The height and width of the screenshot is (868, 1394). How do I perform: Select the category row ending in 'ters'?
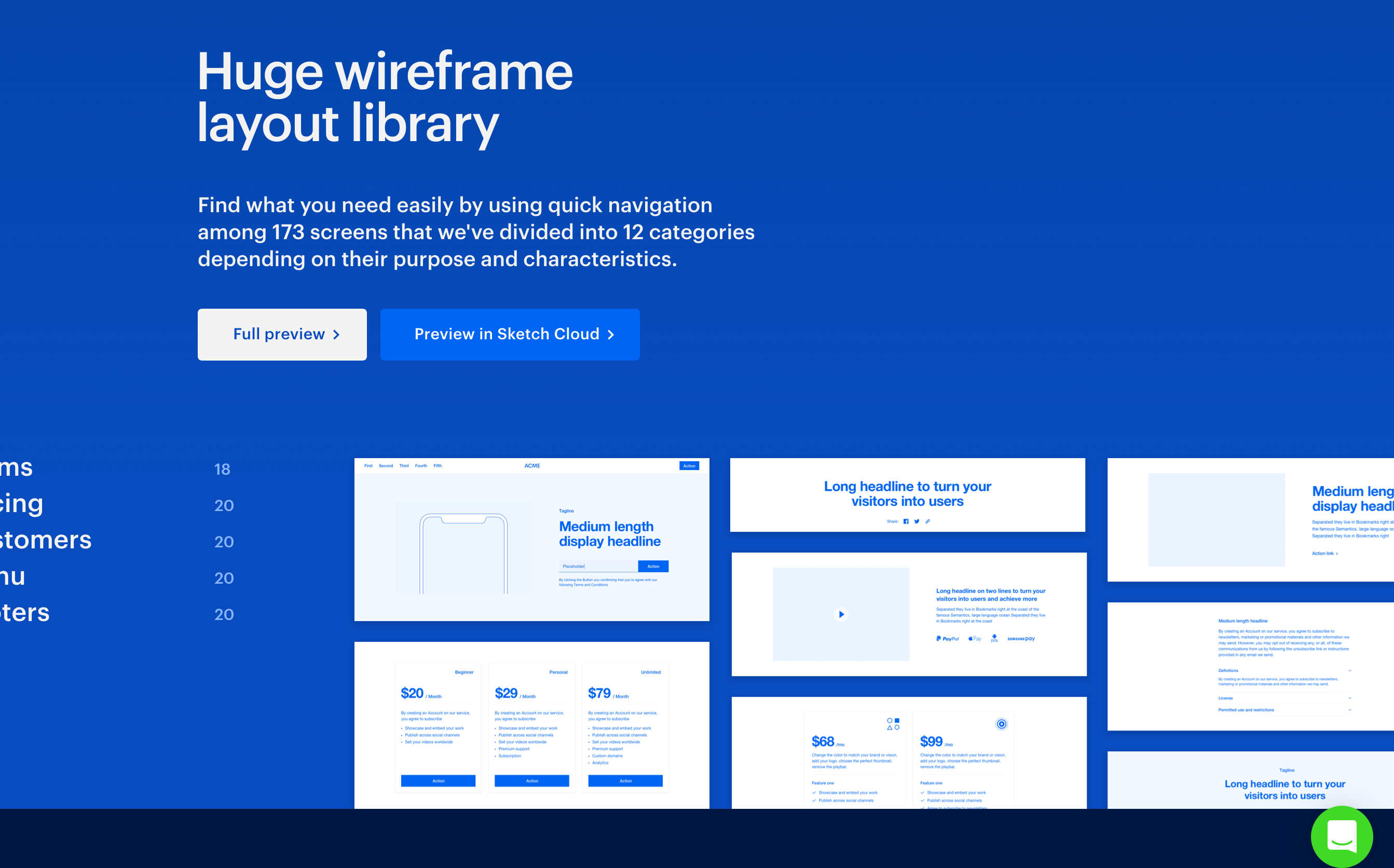[118, 613]
